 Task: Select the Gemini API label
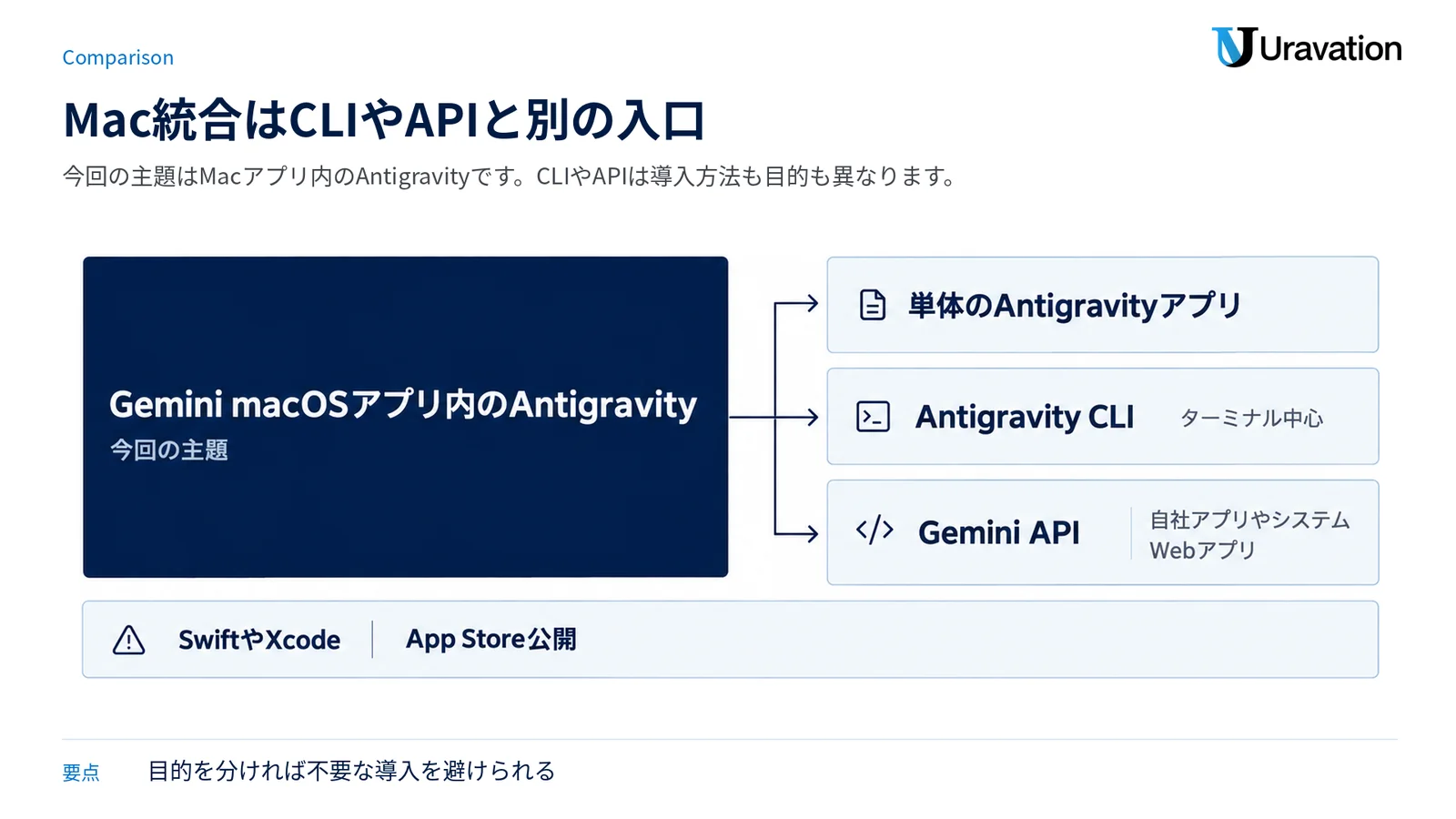[998, 532]
